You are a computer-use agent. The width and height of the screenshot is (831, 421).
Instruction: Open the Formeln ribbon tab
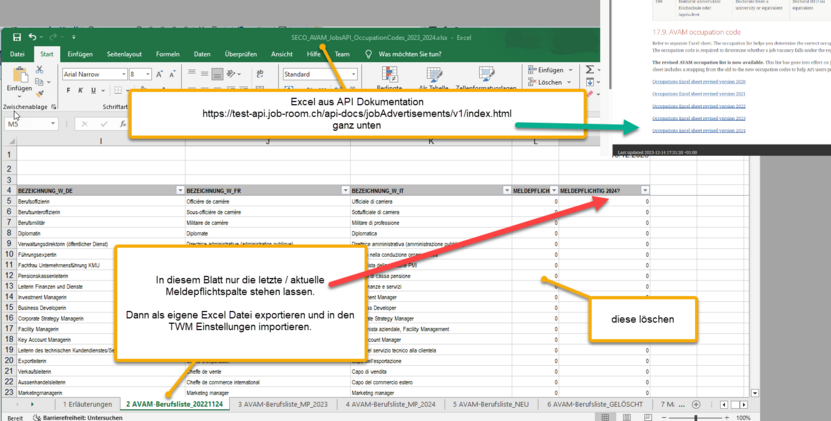click(x=167, y=54)
